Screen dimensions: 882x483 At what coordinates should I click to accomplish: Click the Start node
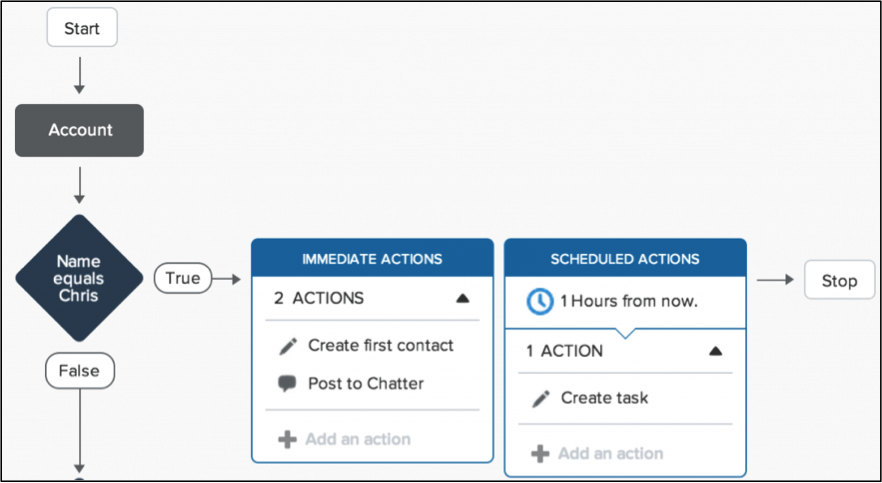point(82,27)
